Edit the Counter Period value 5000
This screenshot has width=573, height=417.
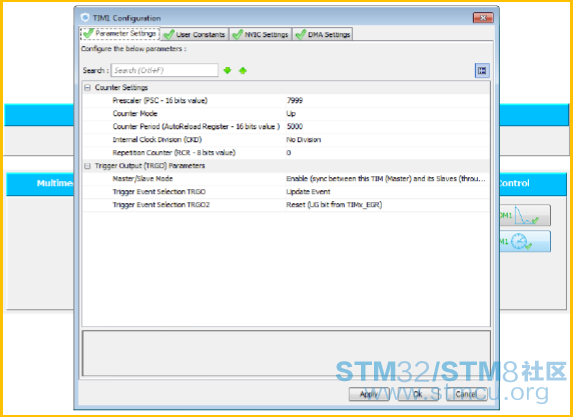tap(387, 126)
